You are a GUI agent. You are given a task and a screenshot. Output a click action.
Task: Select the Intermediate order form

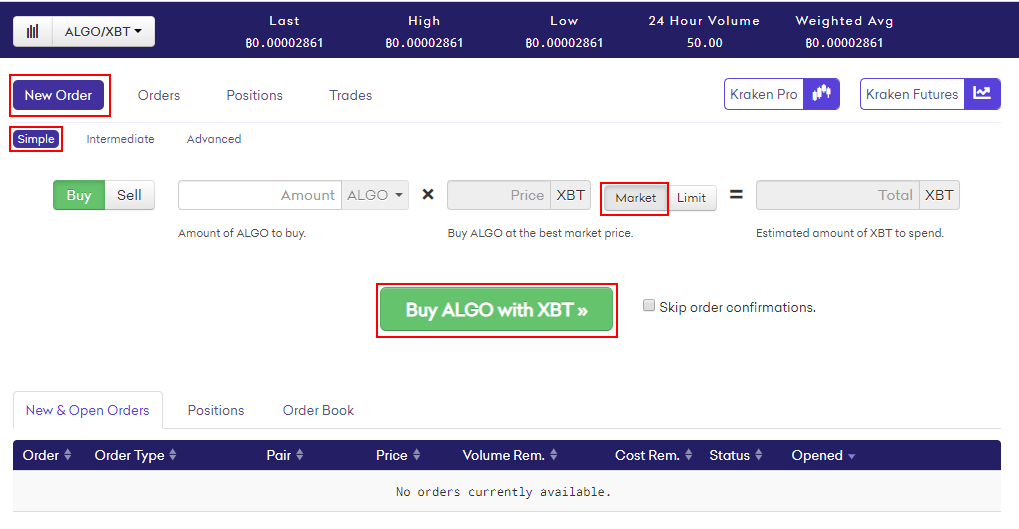(x=120, y=139)
